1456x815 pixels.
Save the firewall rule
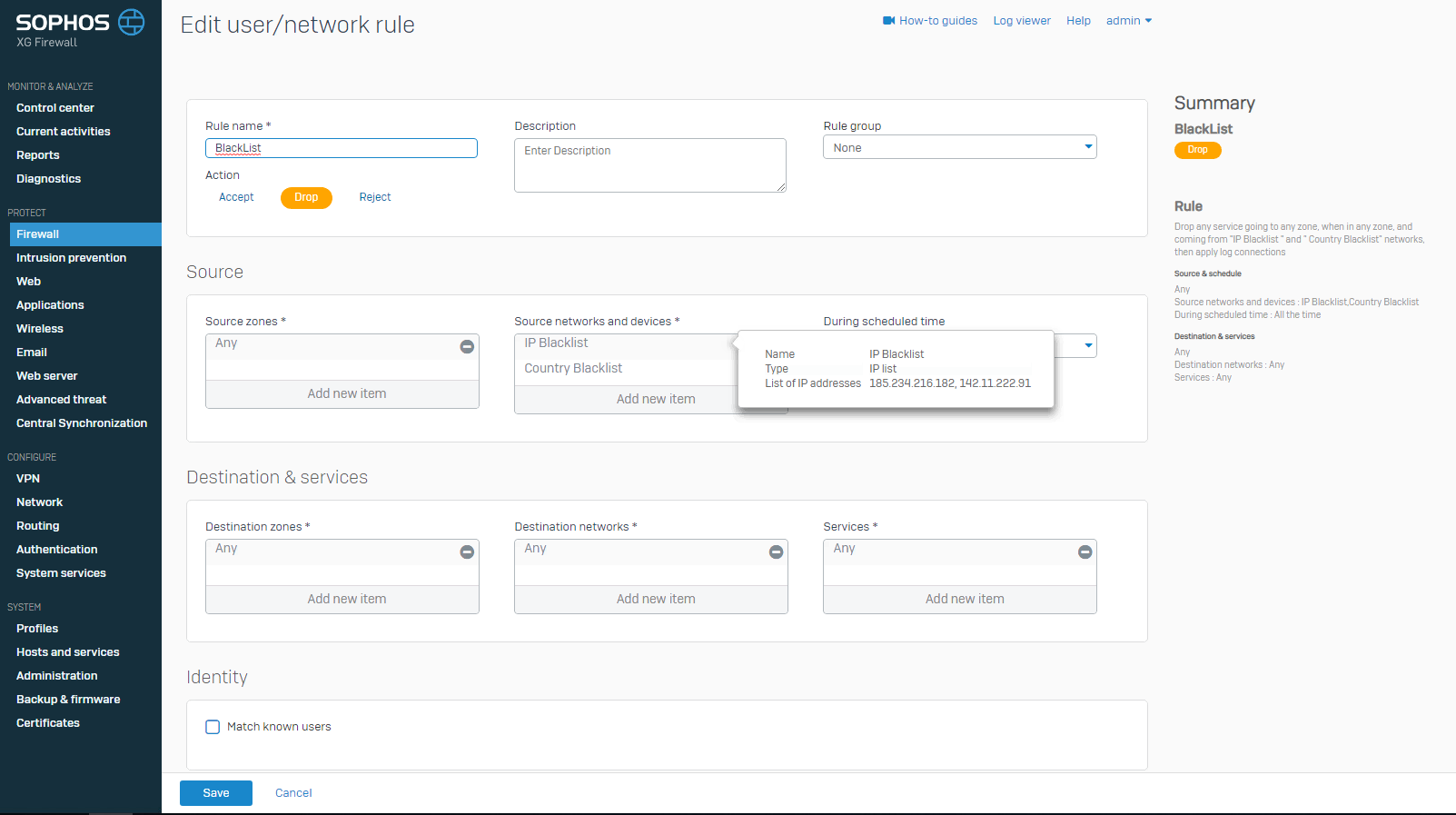(216, 793)
